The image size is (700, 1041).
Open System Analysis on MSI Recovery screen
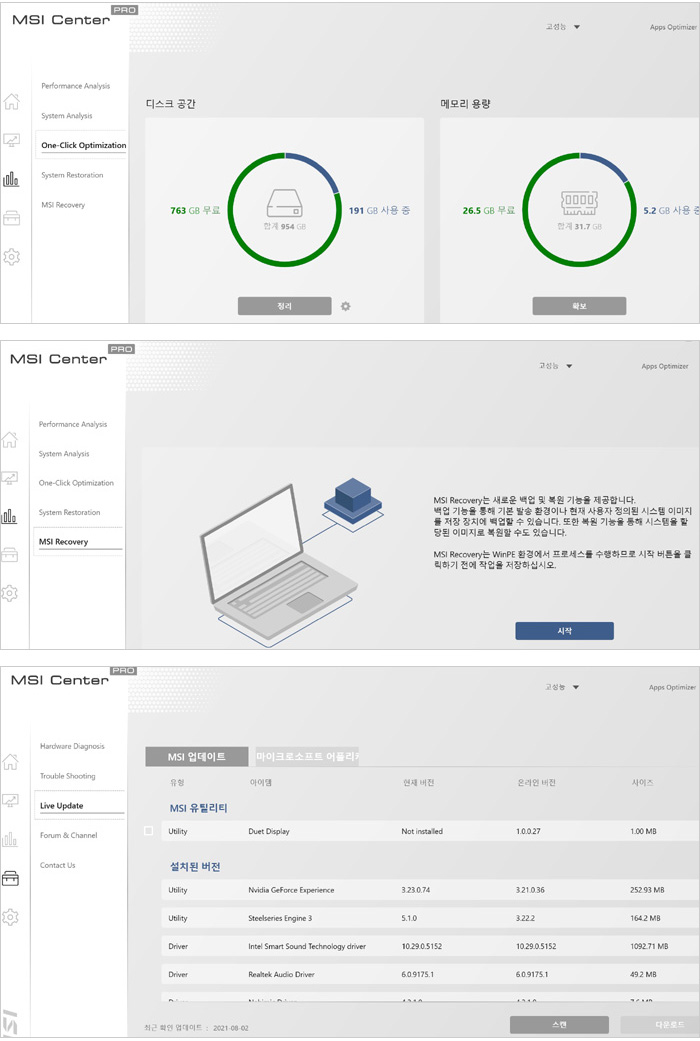coord(64,453)
